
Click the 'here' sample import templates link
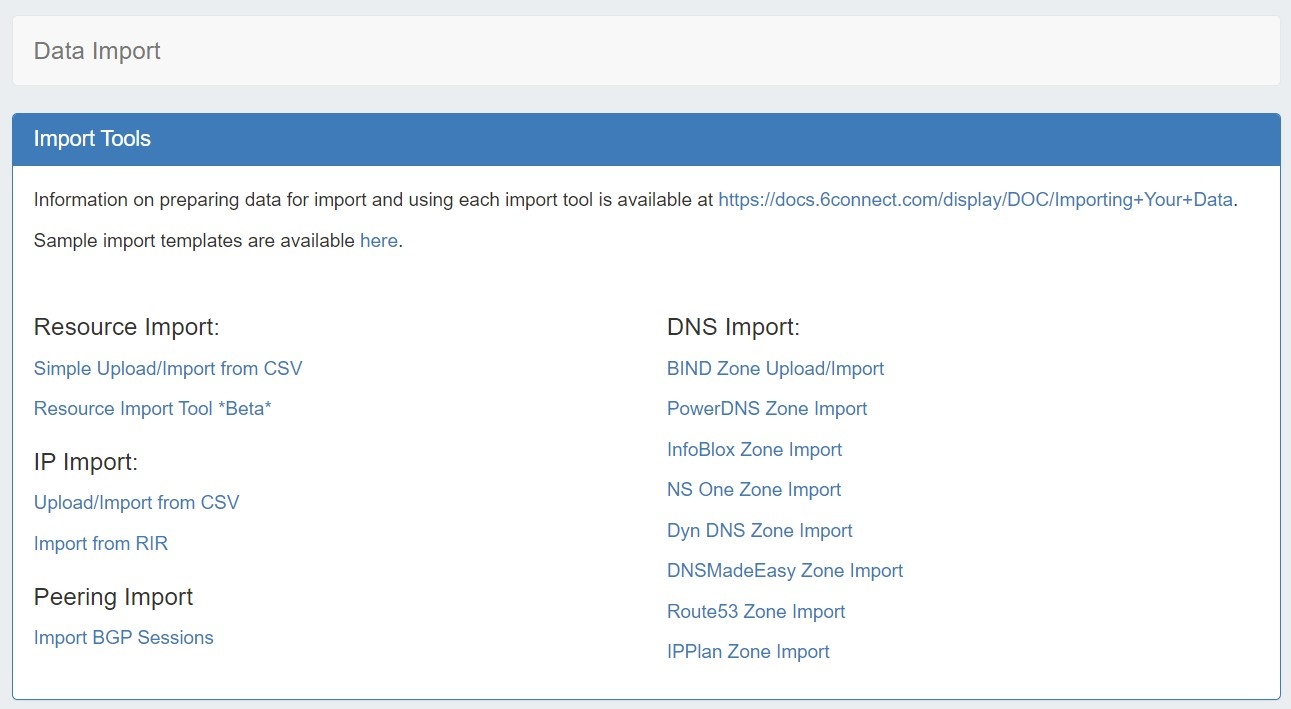click(x=378, y=240)
